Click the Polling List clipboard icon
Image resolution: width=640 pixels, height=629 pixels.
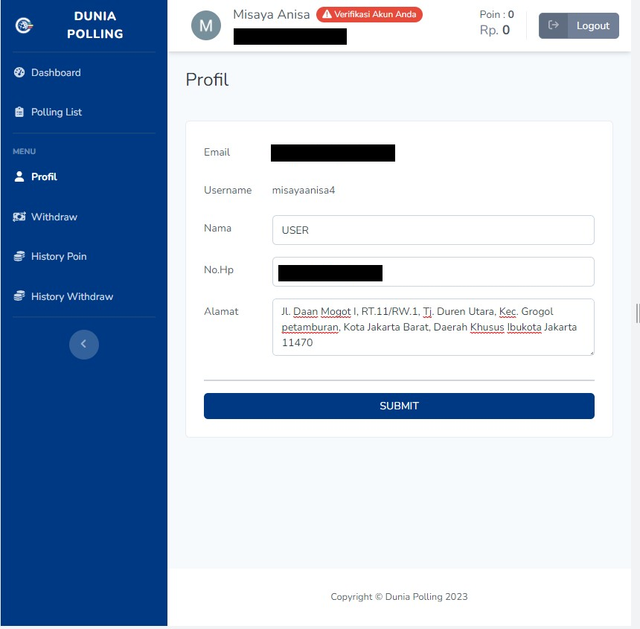(19, 112)
